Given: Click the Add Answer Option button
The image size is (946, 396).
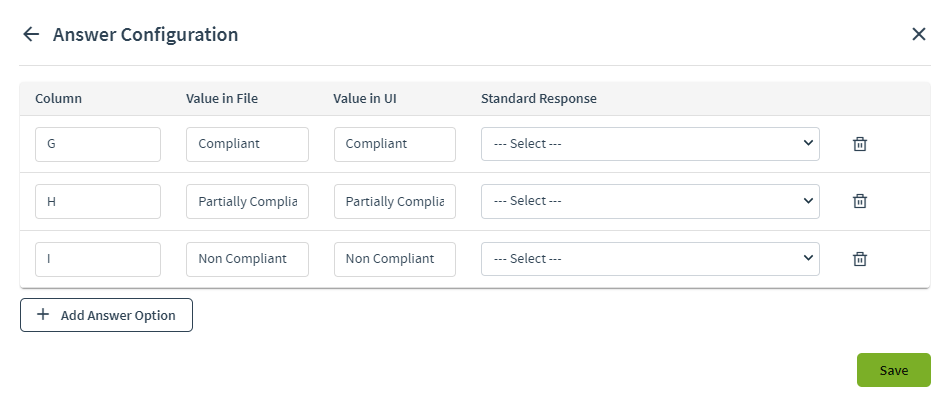Looking at the screenshot, I should [106, 315].
